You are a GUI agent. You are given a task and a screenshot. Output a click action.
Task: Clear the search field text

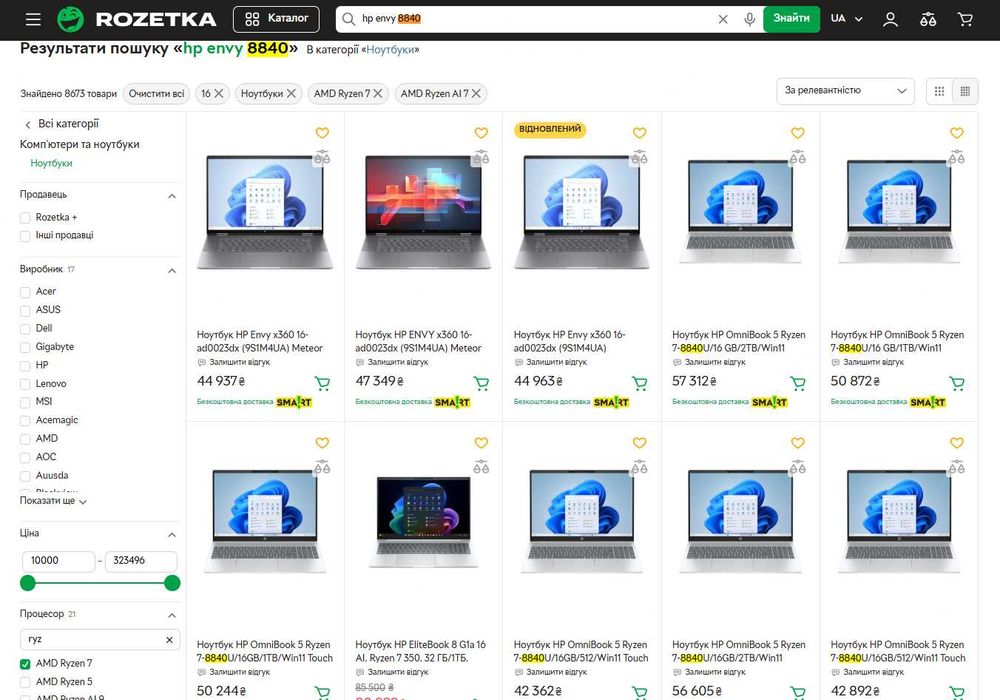point(723,19)
